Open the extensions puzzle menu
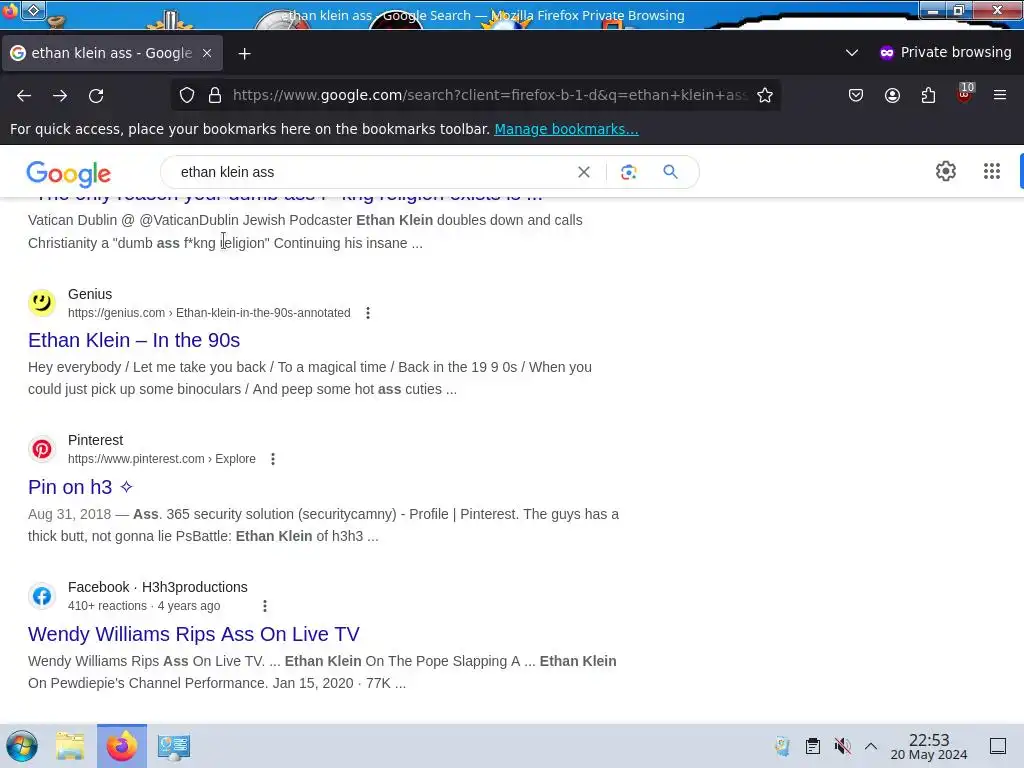The width and height of the screenshot is (1024, 768). (928, 95)
